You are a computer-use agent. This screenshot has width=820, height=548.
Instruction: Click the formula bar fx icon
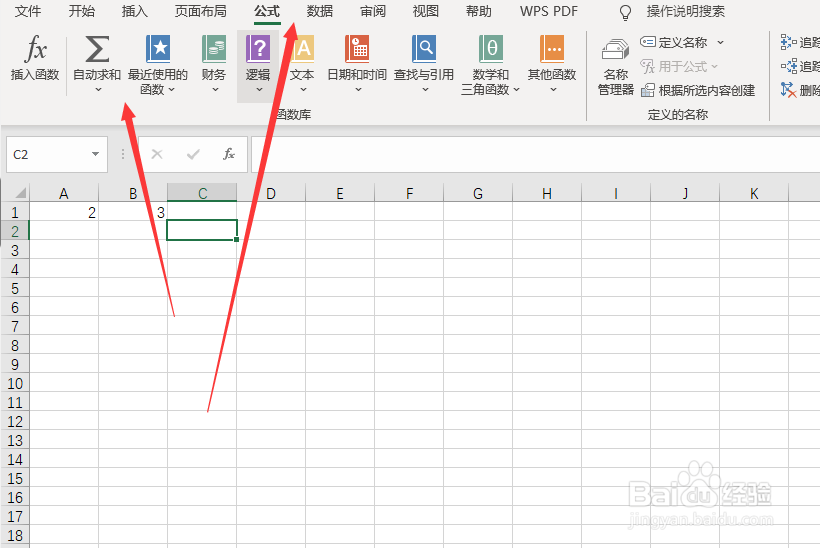229,154
